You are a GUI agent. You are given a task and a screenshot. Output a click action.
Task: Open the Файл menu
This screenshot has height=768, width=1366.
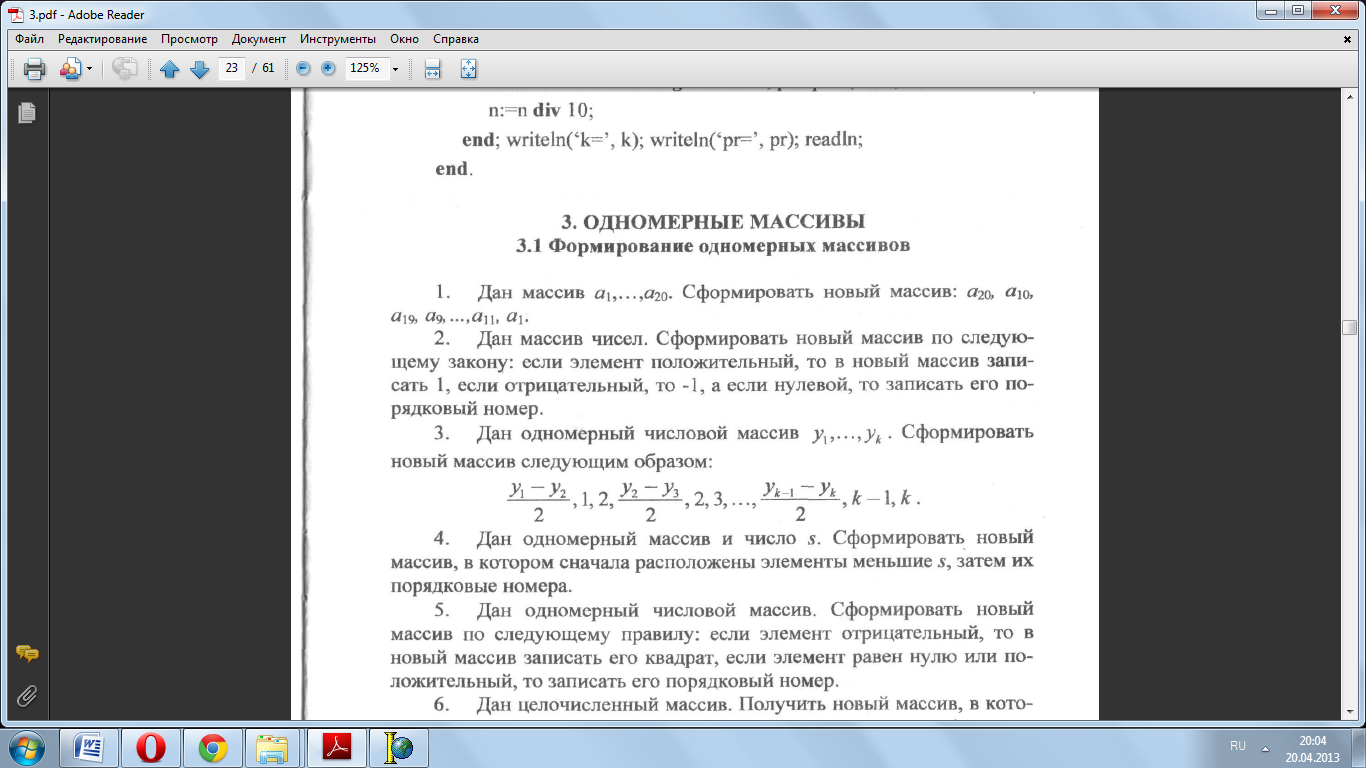point(29,39)
